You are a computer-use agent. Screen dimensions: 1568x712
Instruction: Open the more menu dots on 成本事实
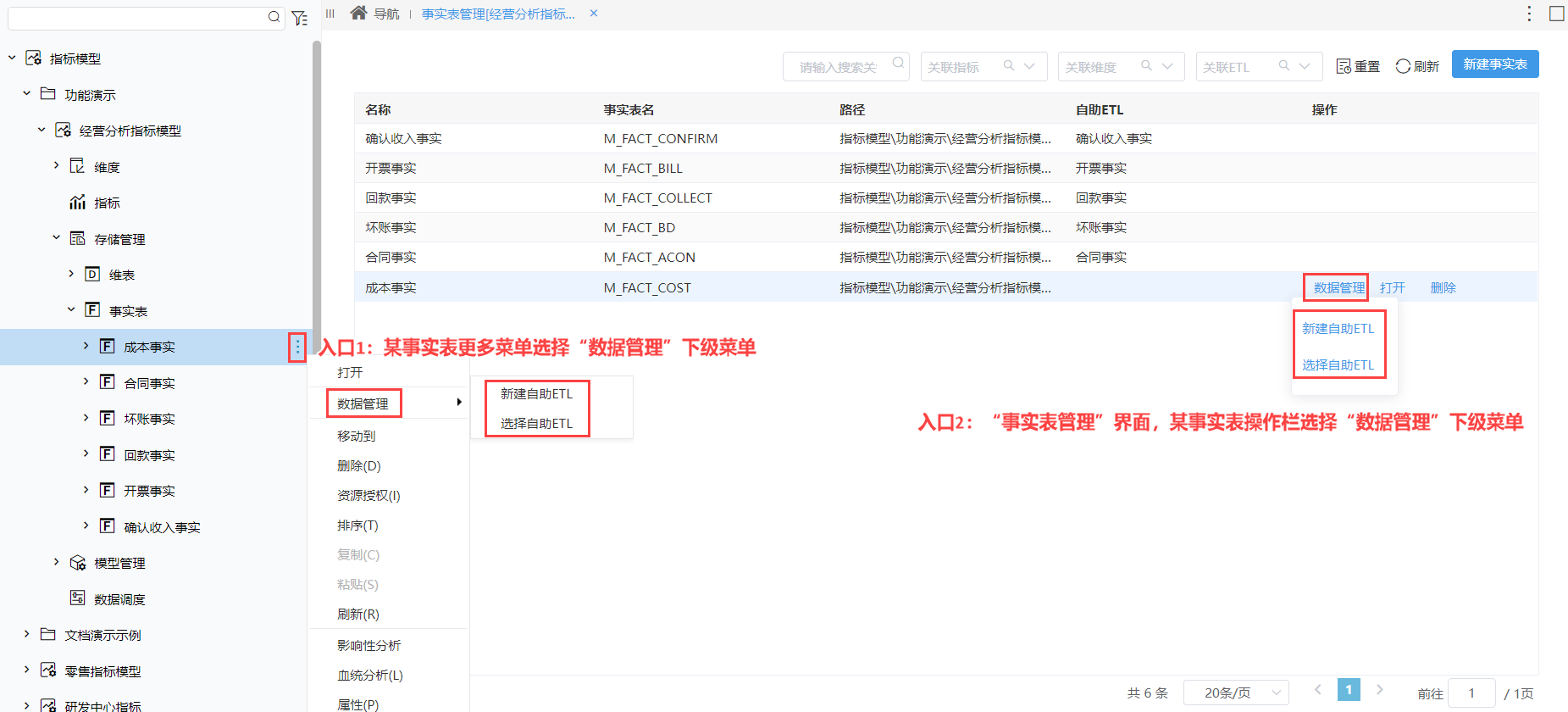pos(297,347)
